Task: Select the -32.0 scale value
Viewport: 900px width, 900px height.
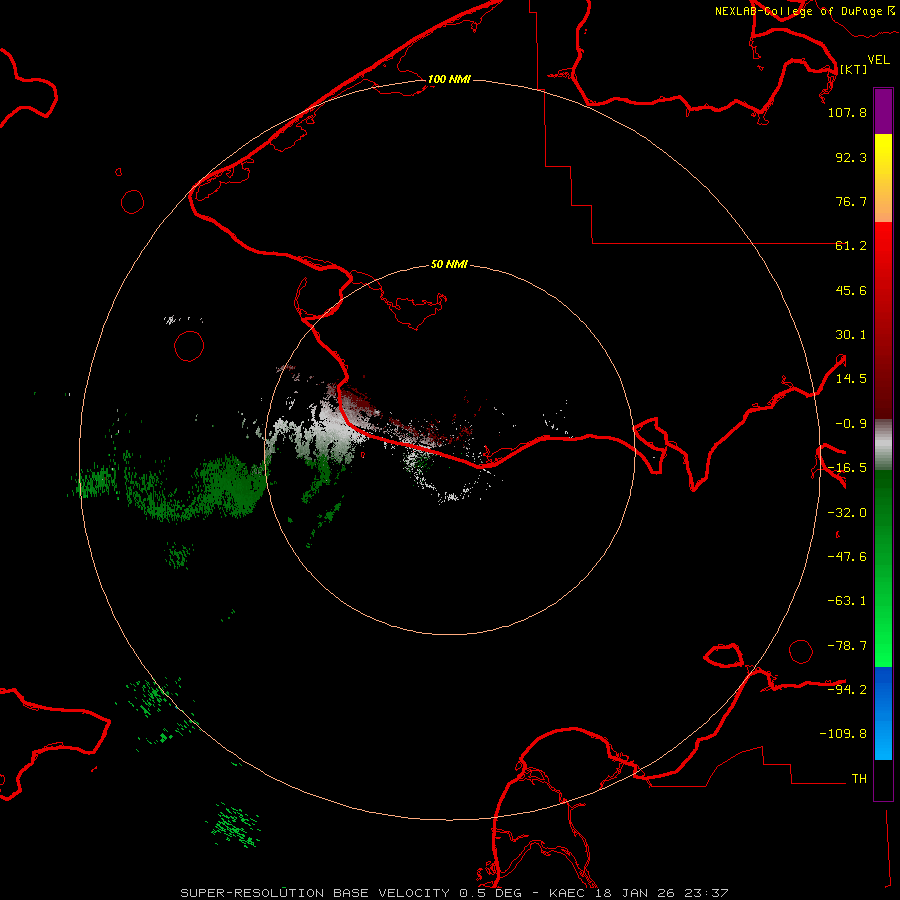Action: (x=847, y=513)
